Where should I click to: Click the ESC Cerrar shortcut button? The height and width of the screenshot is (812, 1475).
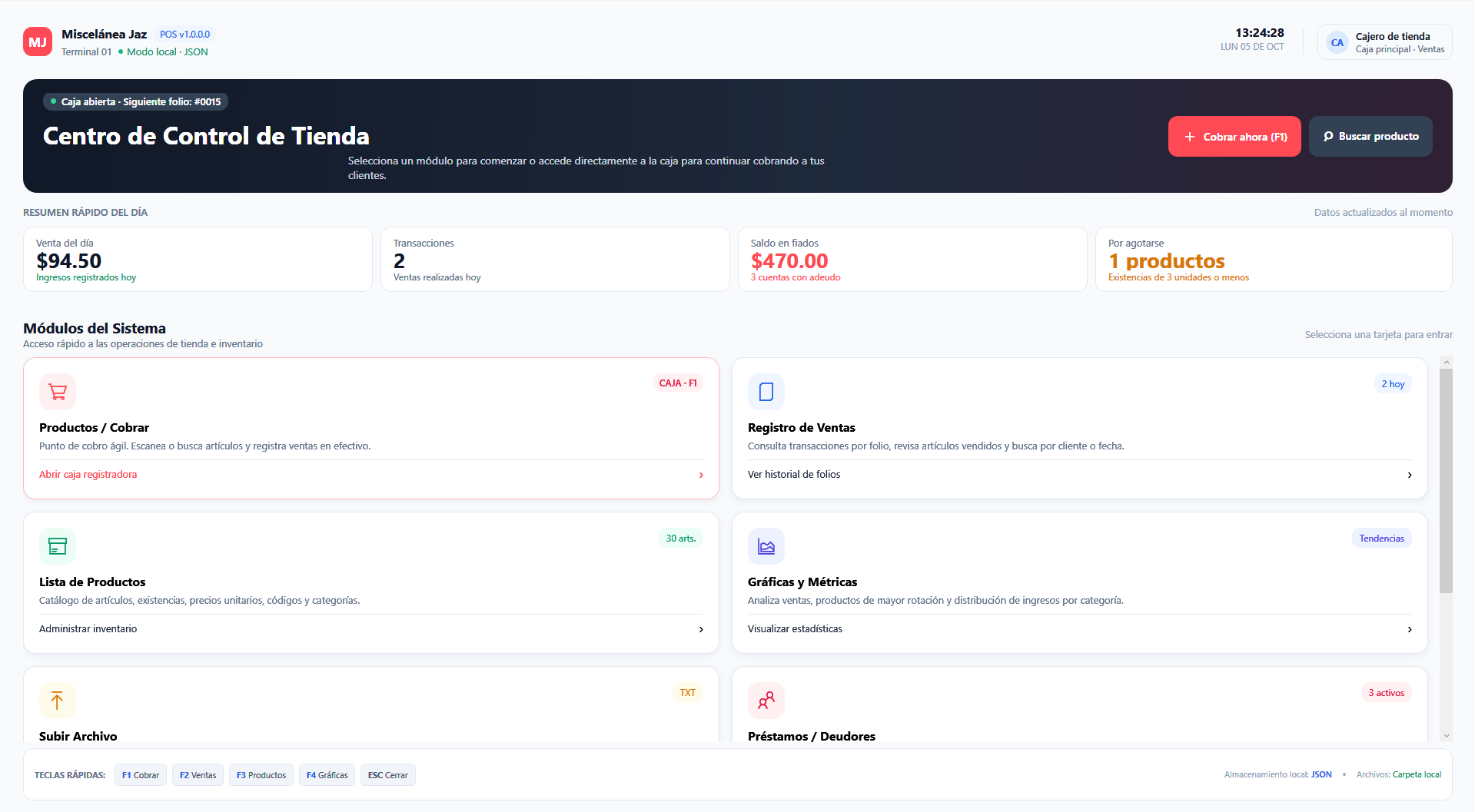point(388,775)
